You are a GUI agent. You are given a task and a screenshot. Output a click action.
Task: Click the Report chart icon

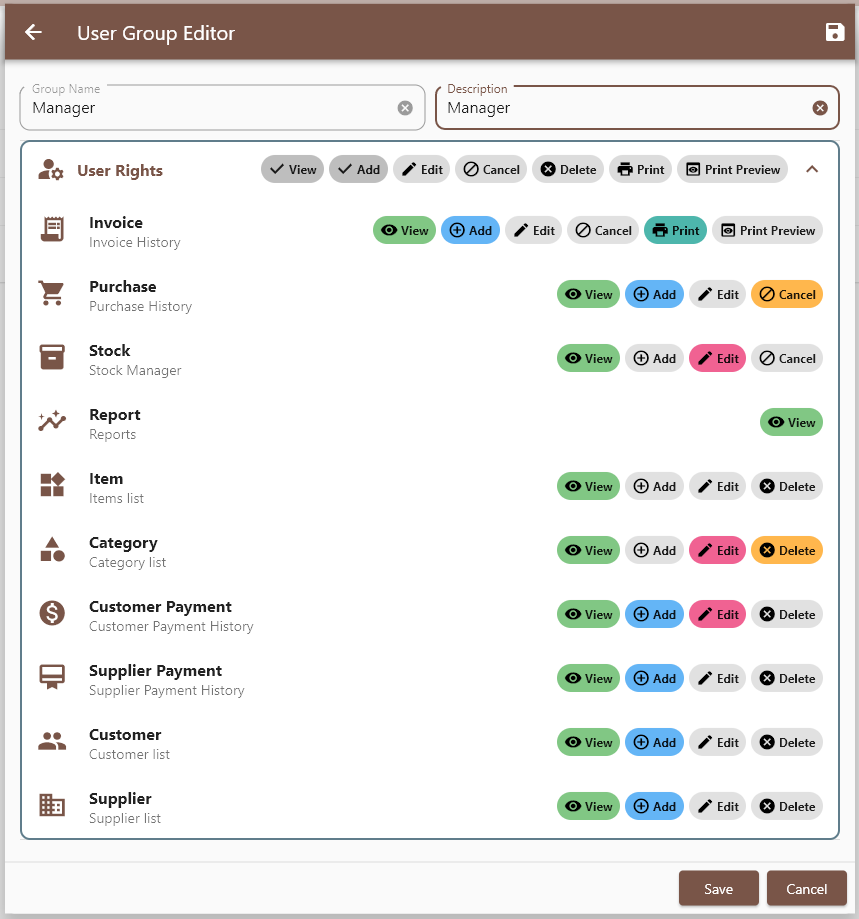coord(52,421)
